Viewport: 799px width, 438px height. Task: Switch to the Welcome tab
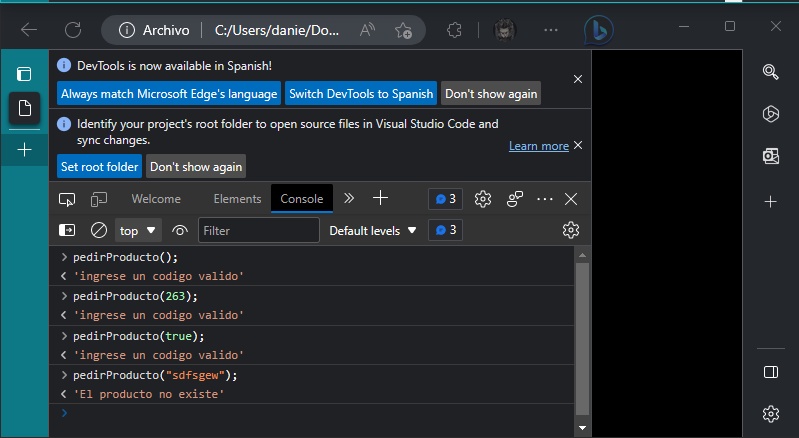click(x=156, y=199)
